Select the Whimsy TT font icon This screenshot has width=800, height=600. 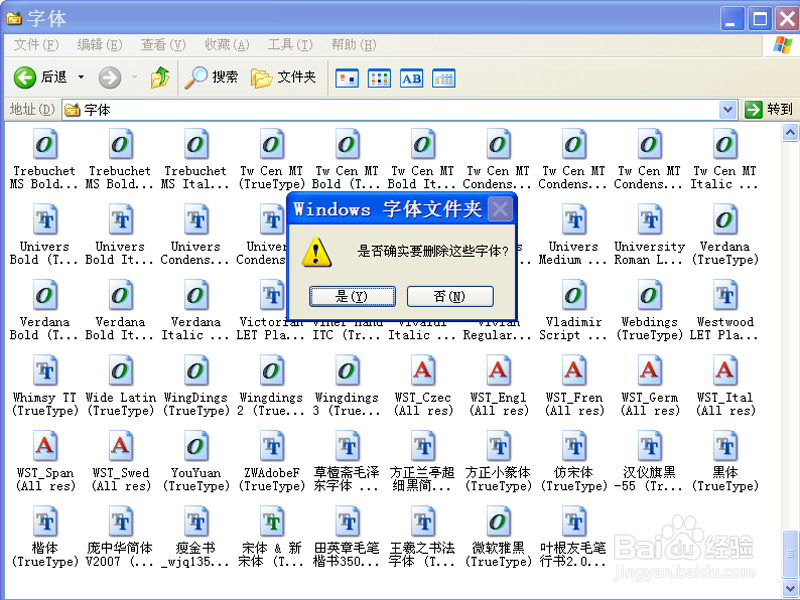(45, 371)
